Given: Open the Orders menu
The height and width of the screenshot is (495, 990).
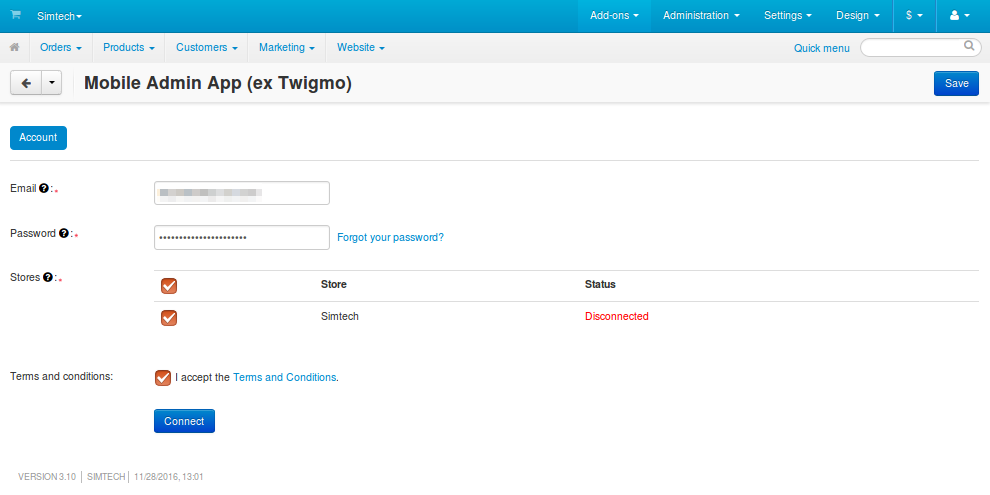Looking at the screenshot, I should [x=61, y=47].
